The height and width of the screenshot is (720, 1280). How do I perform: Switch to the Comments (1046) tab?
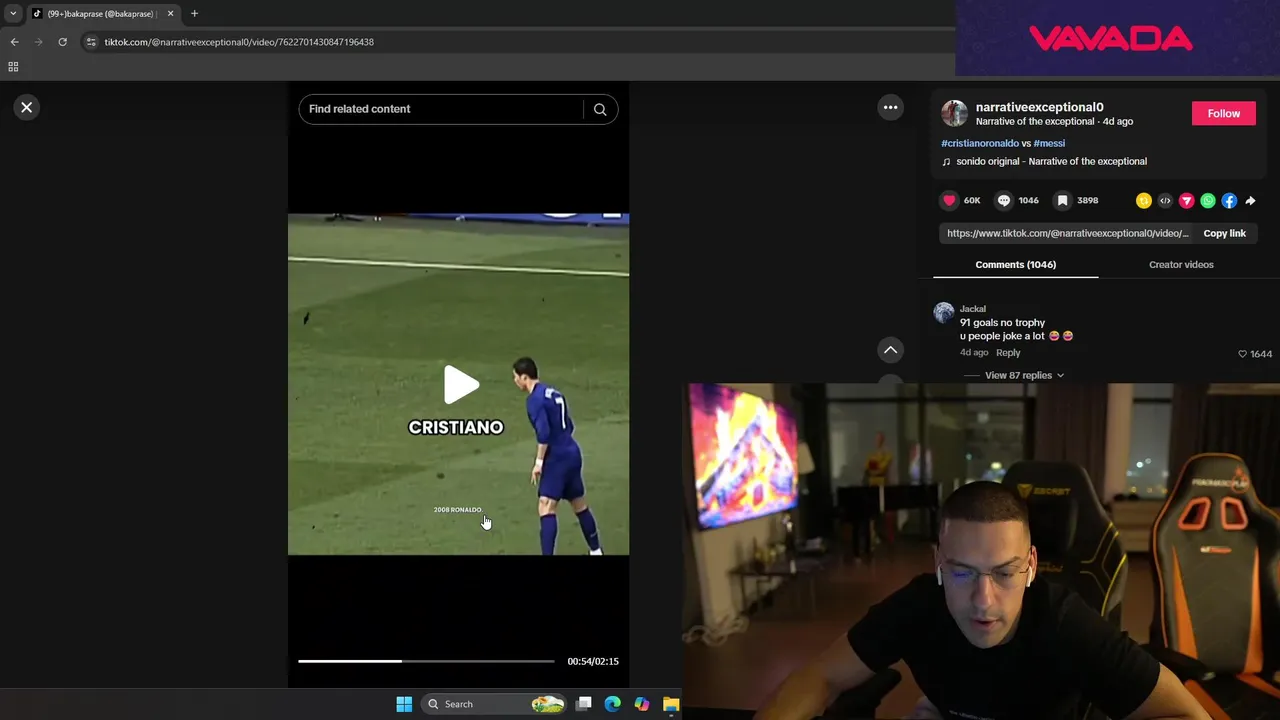1015,264
